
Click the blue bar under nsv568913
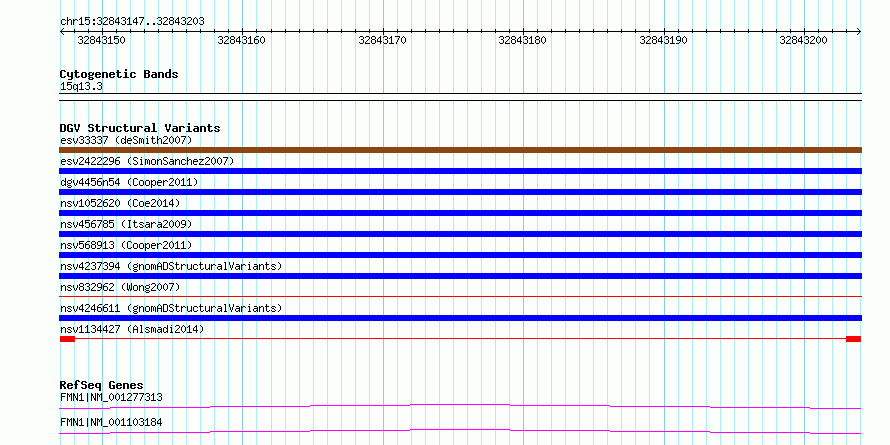pos(460,255)
